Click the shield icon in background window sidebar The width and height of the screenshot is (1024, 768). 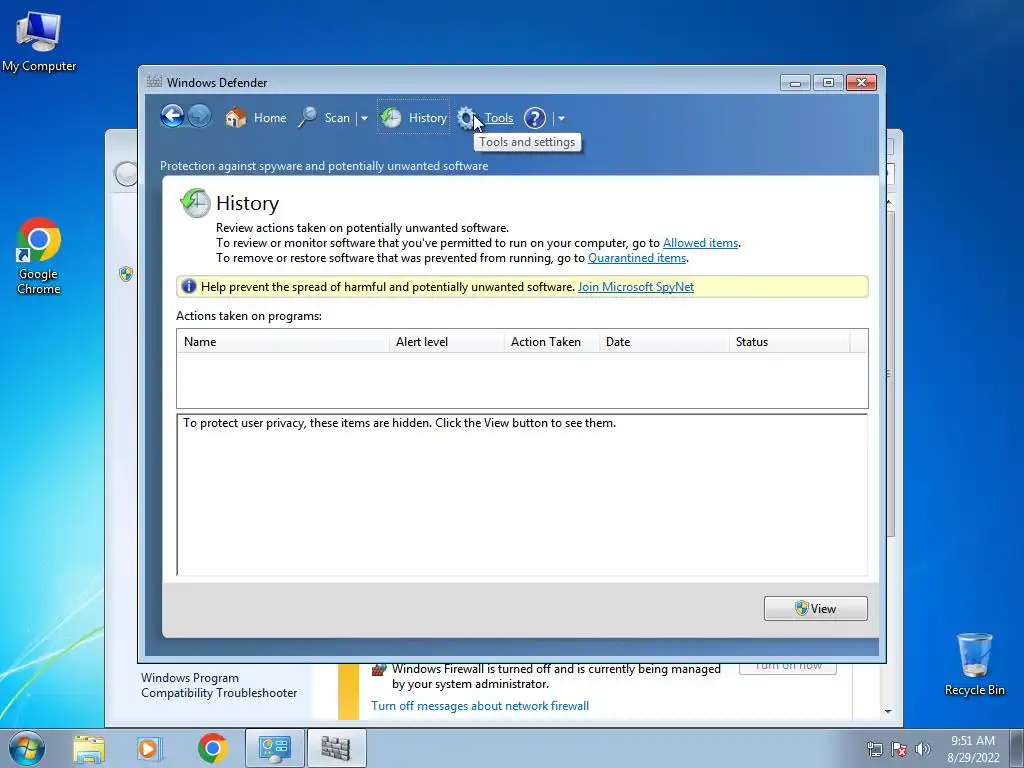coord(126,274)
